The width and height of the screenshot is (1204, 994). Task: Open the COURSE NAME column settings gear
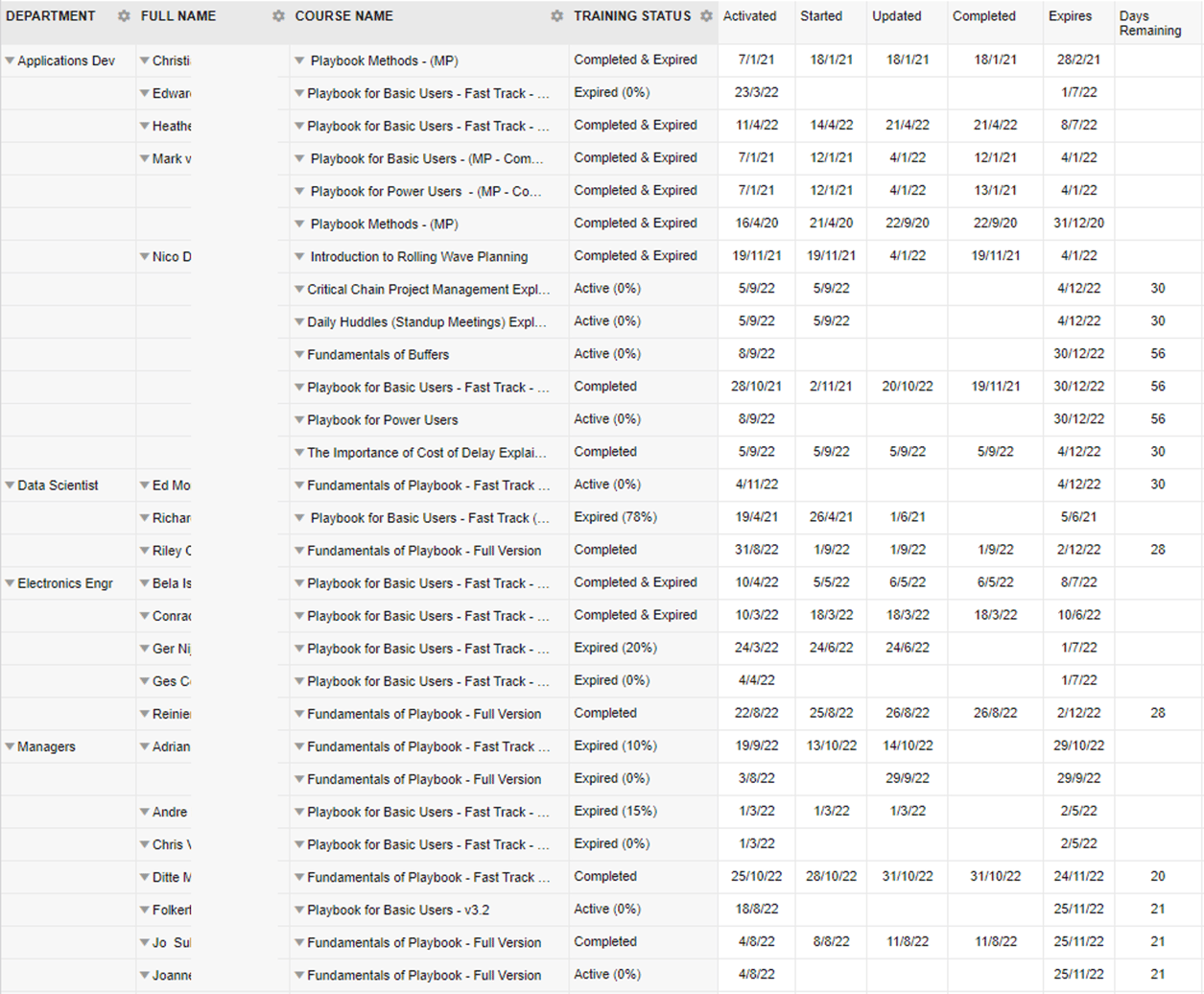click(x=556, y=16)
